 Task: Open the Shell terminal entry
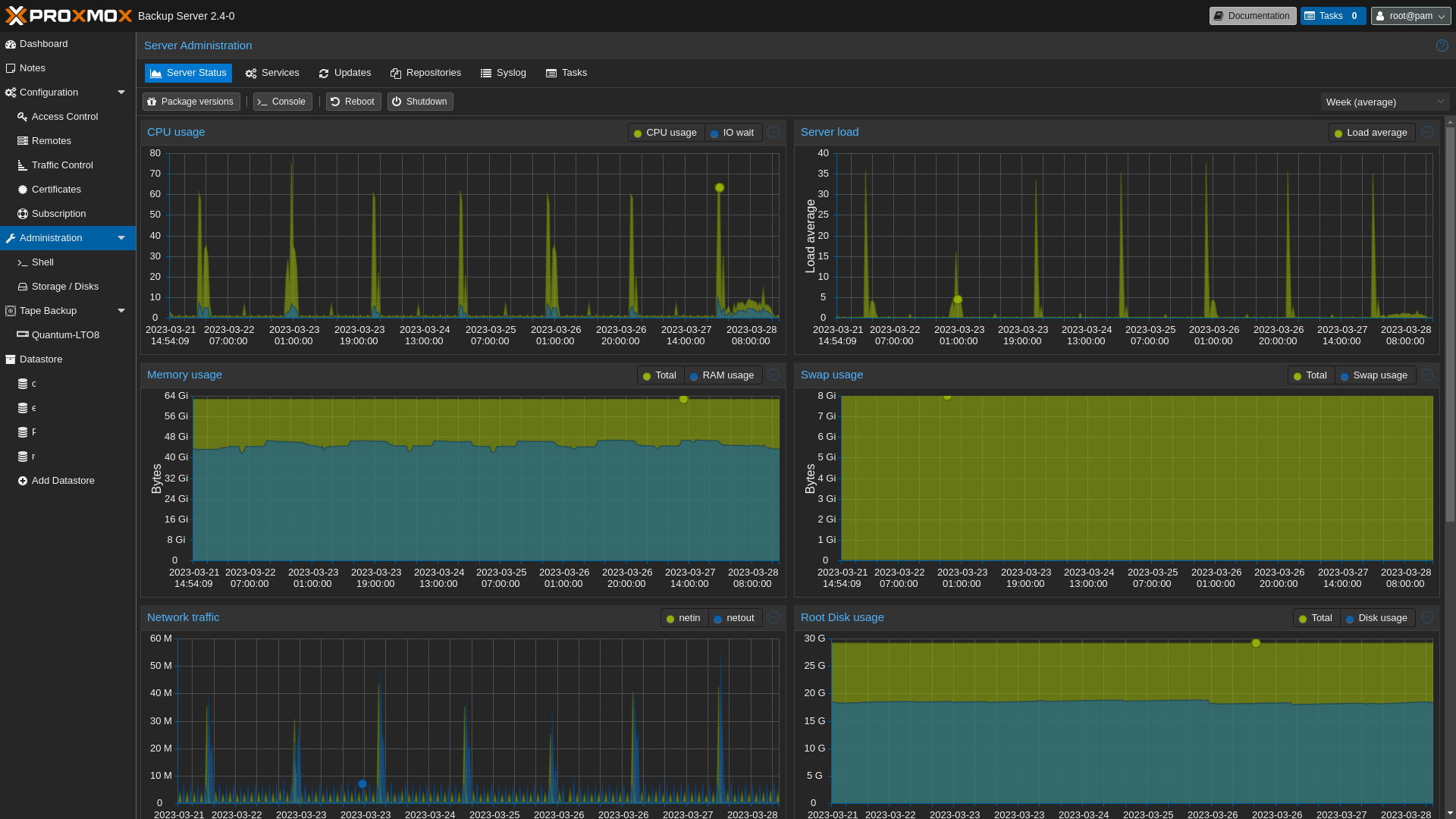(x=42, y=262)
